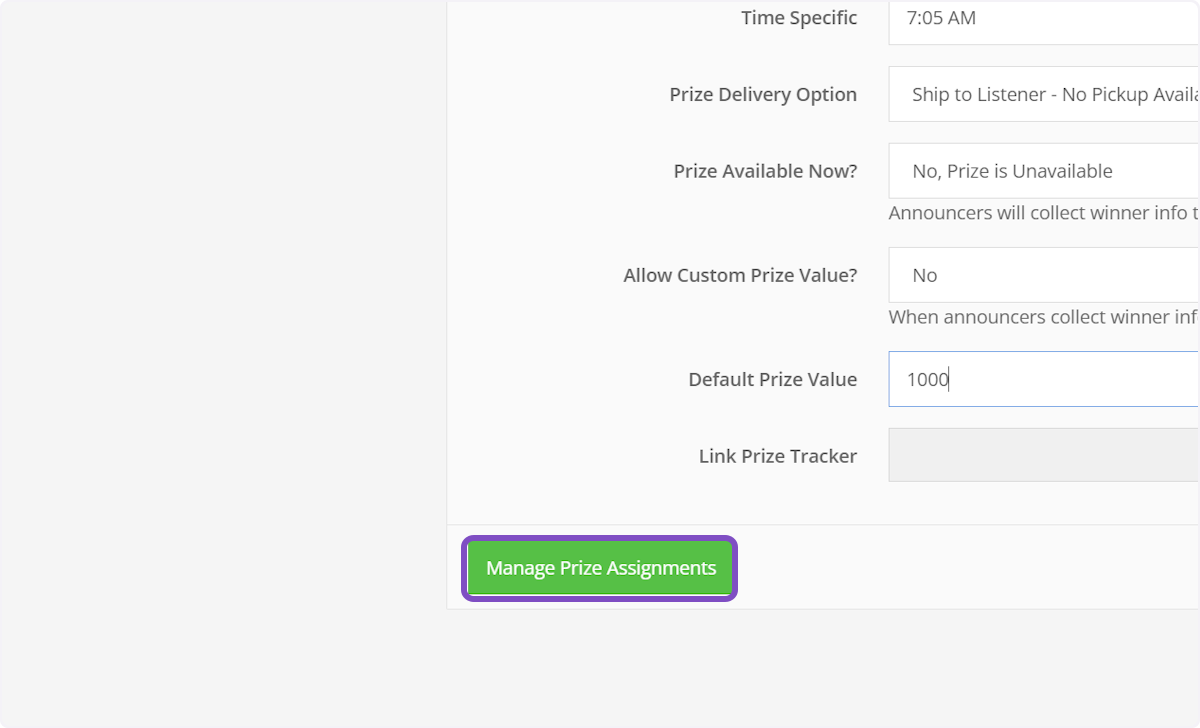Click the Time Specific label

(798, 18)
